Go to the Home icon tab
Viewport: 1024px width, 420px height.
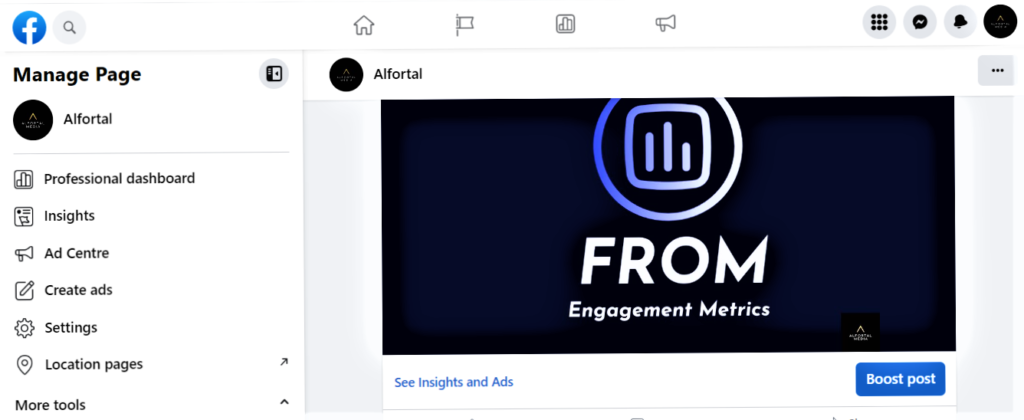364,25
